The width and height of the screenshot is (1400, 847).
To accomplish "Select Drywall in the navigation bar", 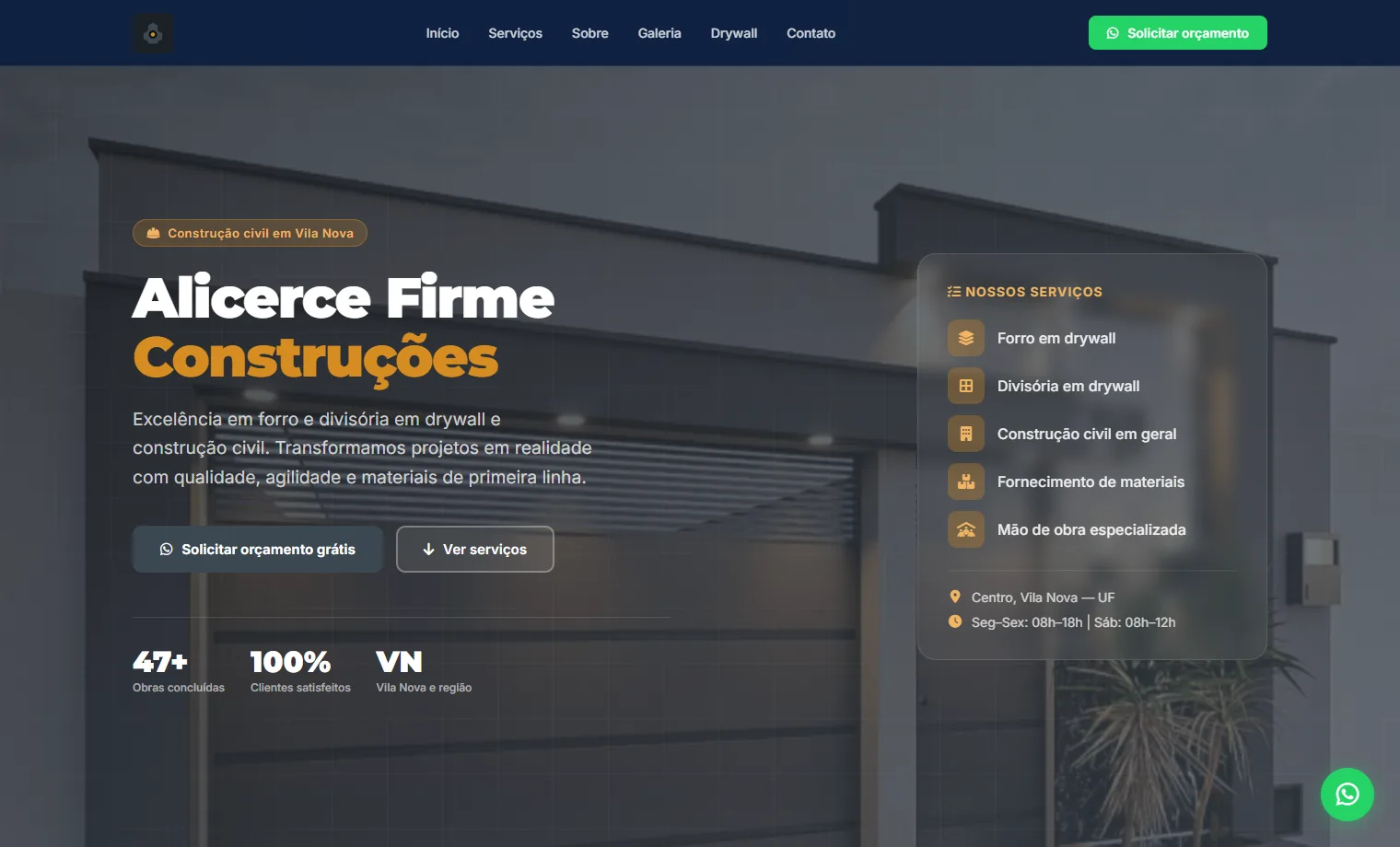I will click(x=734, y=33).
